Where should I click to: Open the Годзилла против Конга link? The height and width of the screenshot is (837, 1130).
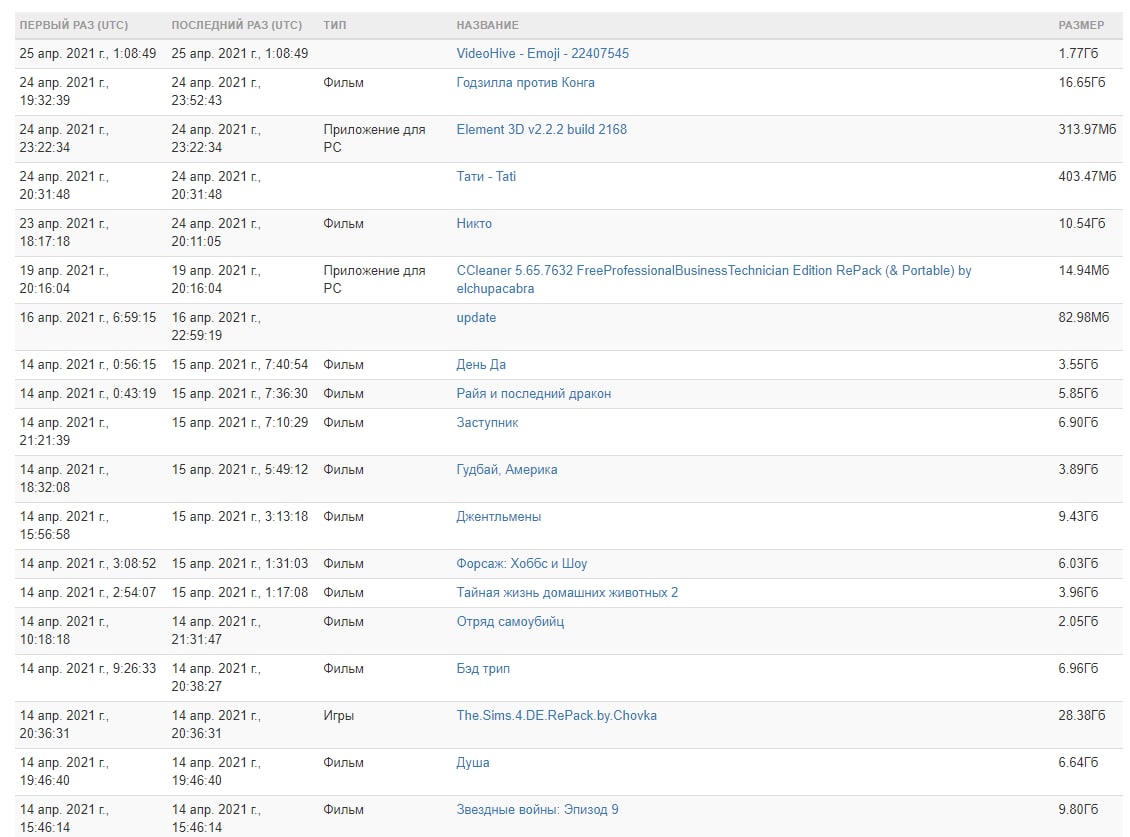(x=525, y=83)
